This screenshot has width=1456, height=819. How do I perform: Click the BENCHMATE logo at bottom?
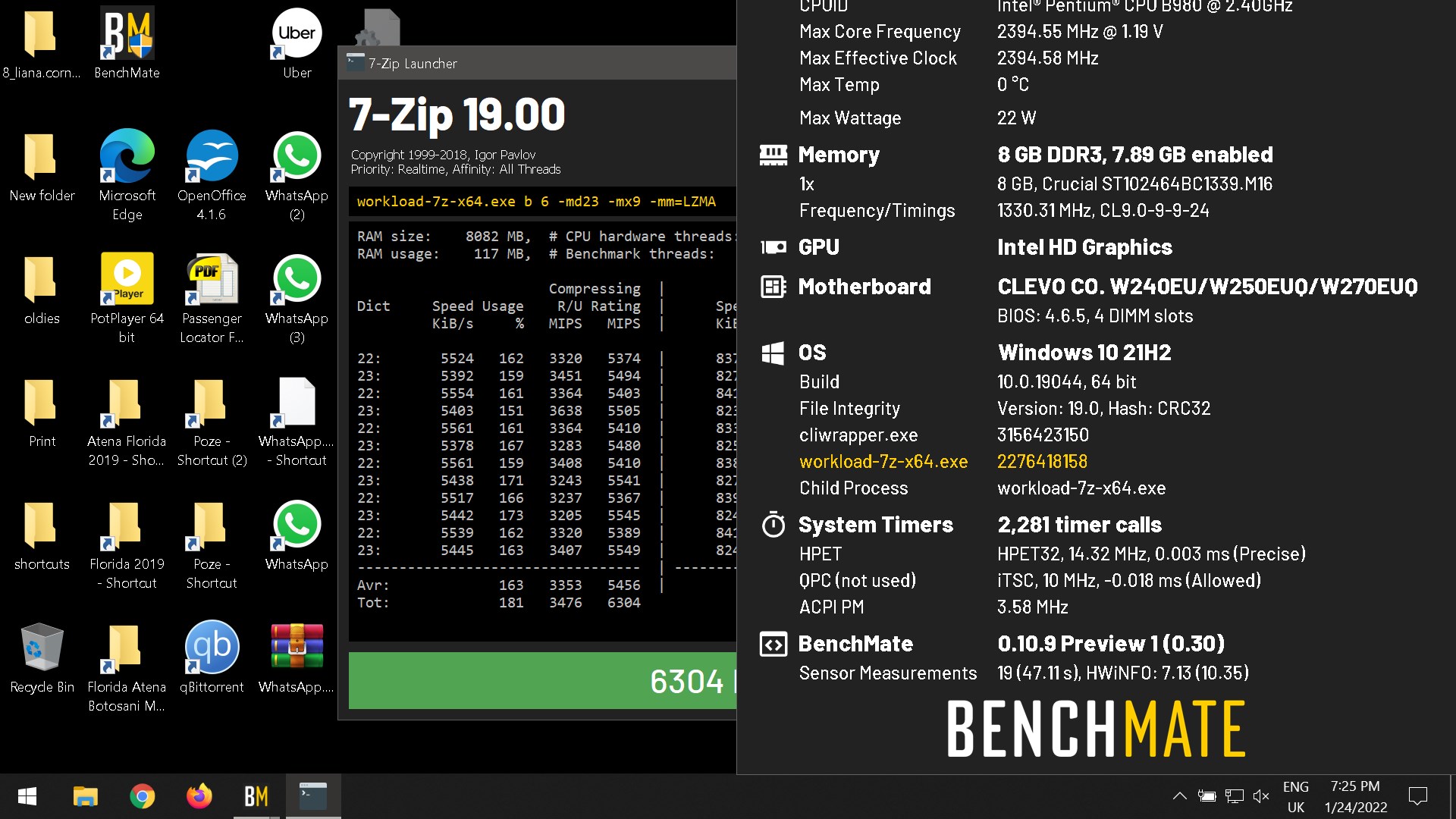(x=1096, y=729)
